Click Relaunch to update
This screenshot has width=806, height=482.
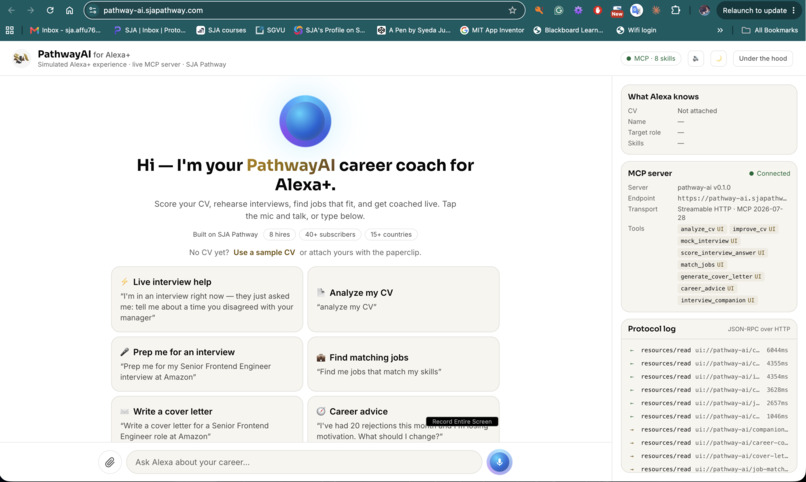pos(754,10)
